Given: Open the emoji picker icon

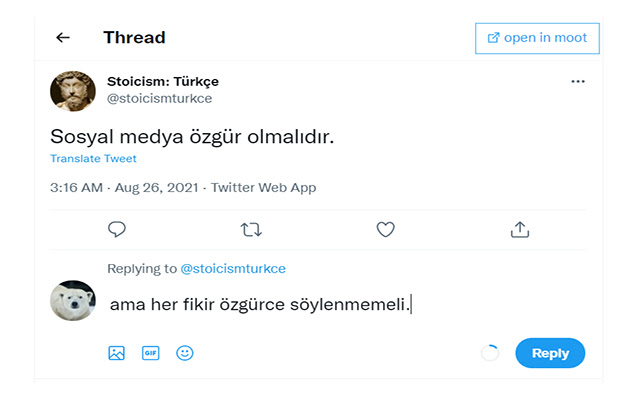Looking at the screenshot, I should [185, 353].
